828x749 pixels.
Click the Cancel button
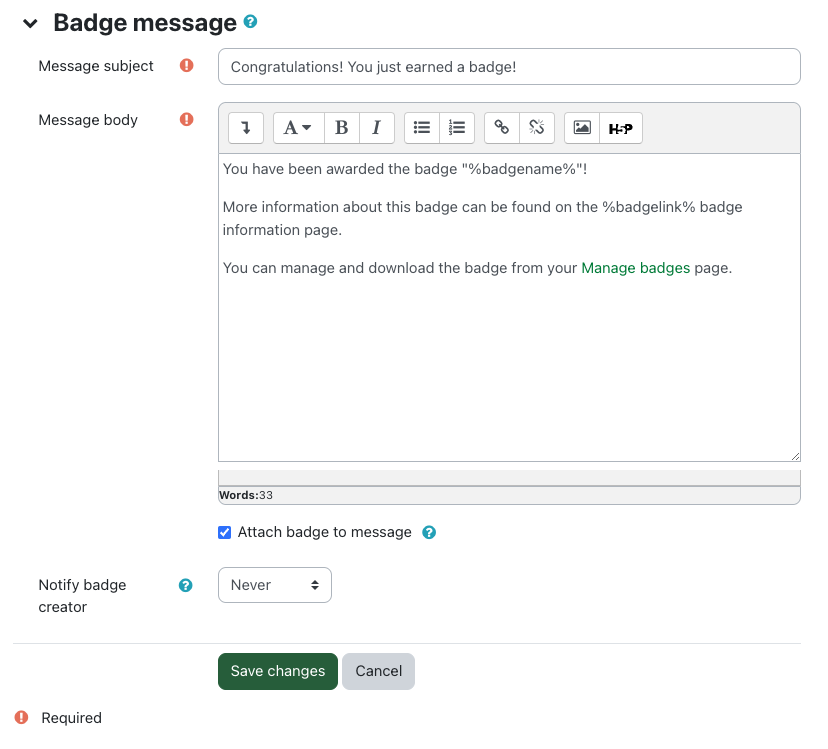[378, 671]
